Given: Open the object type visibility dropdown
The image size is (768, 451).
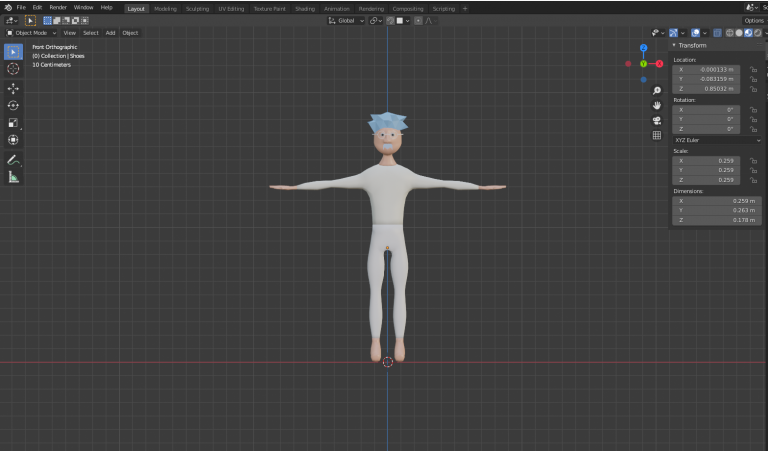Looking at the screenshot, I should [x=658, y=33].
